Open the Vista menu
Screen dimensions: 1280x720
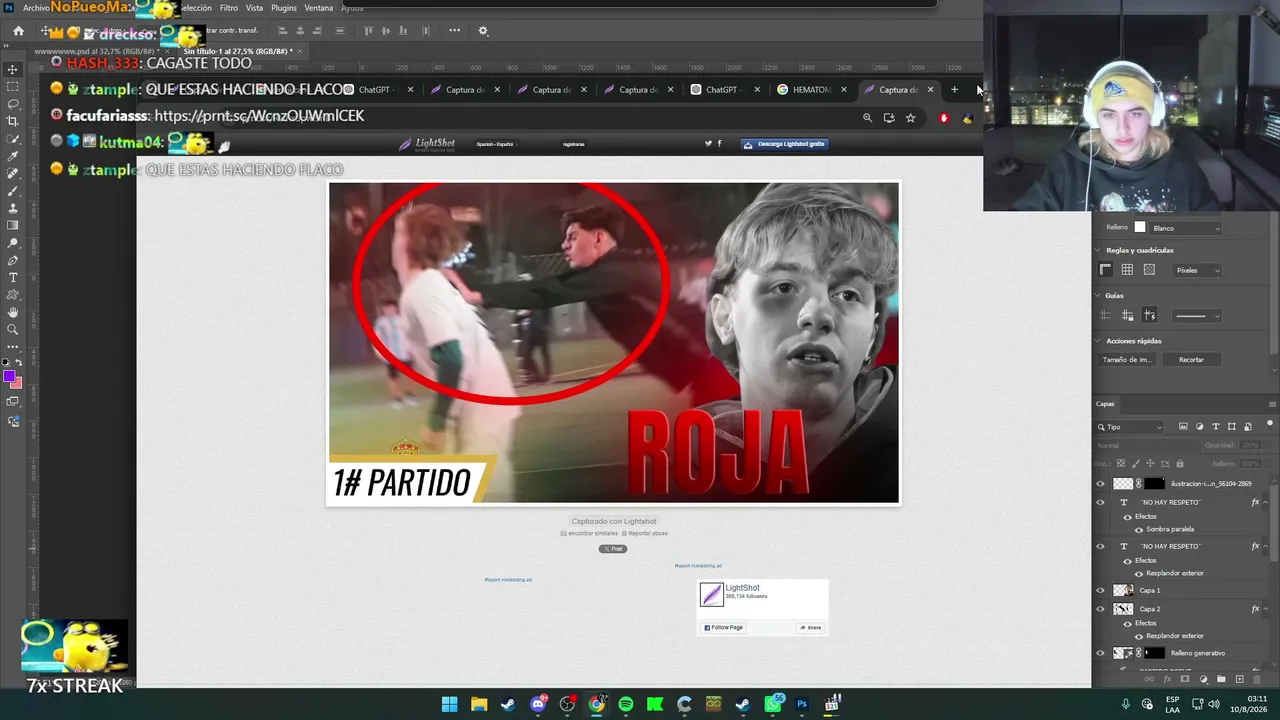(x=255, y=8)
